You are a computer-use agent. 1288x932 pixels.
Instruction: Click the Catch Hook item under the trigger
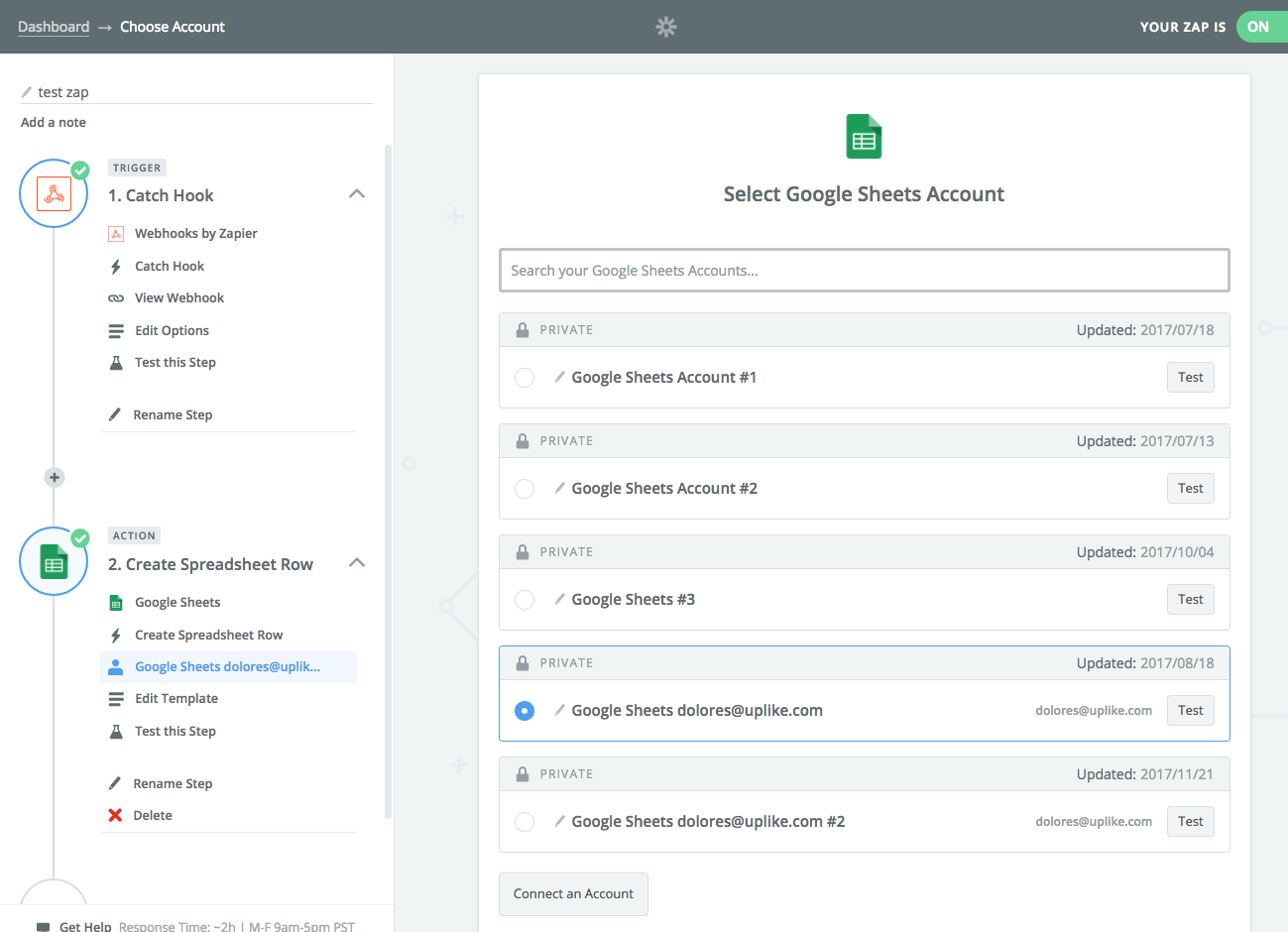pos(170,267)
